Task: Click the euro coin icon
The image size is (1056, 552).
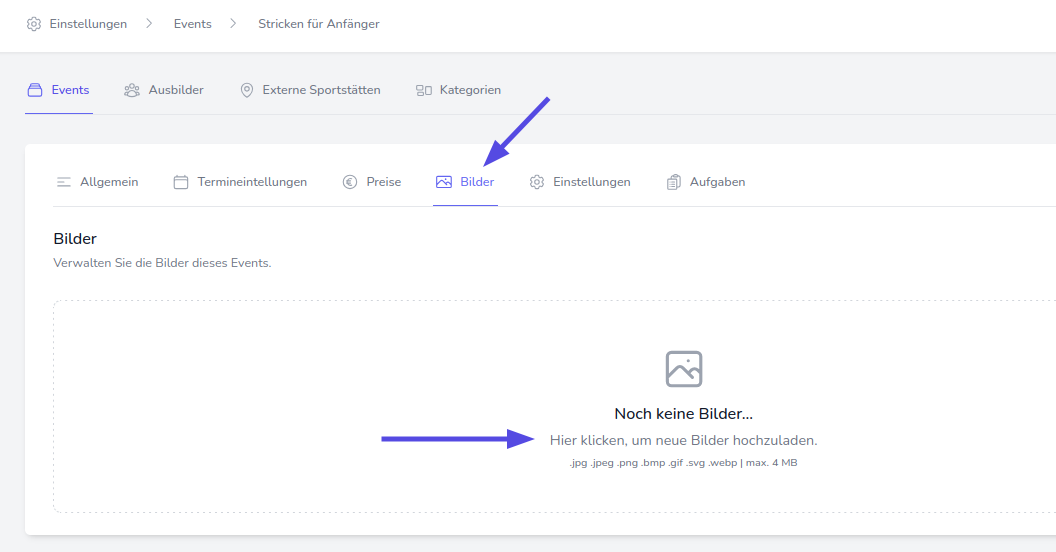Action: (350, 182)
